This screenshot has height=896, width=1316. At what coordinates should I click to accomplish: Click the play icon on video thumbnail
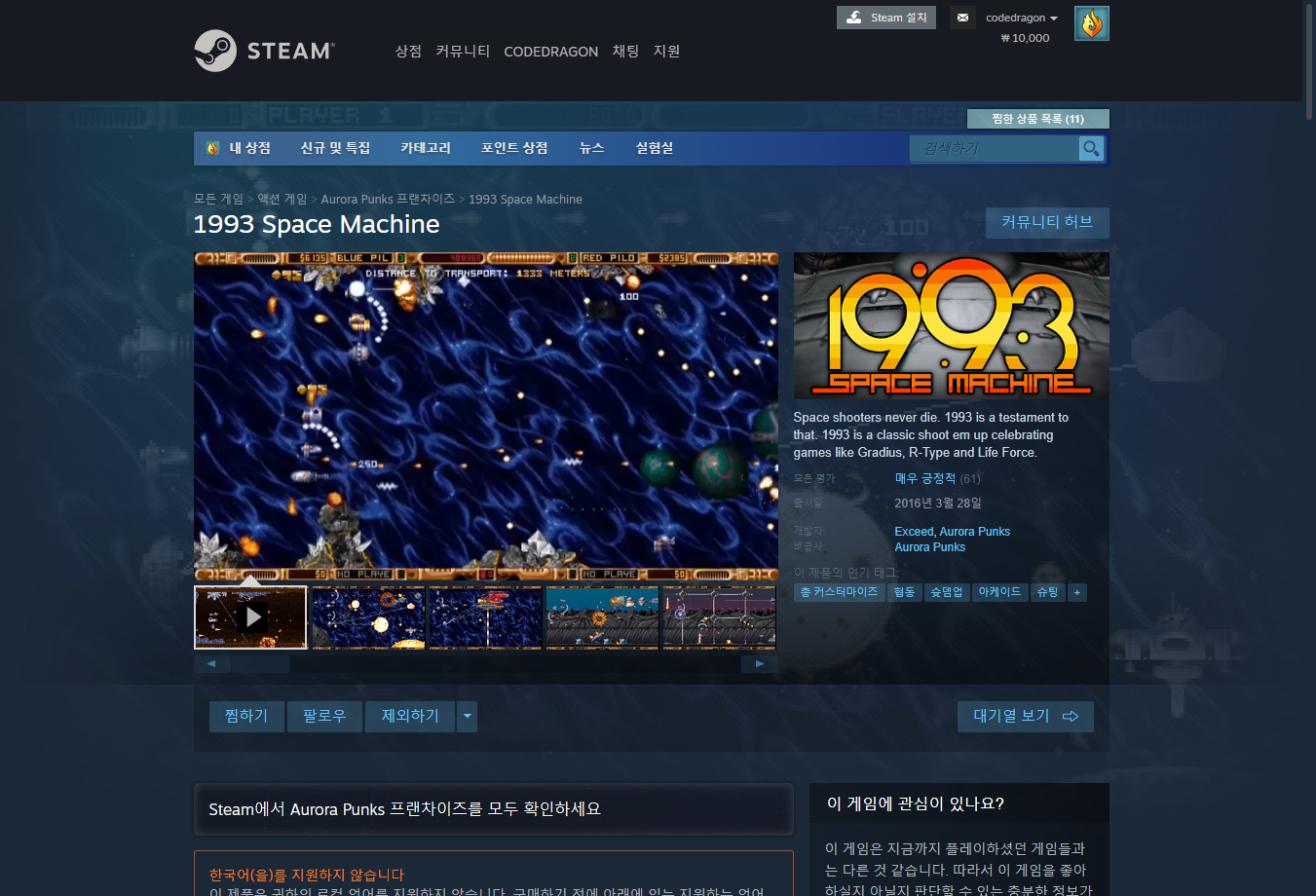point(253,616)
